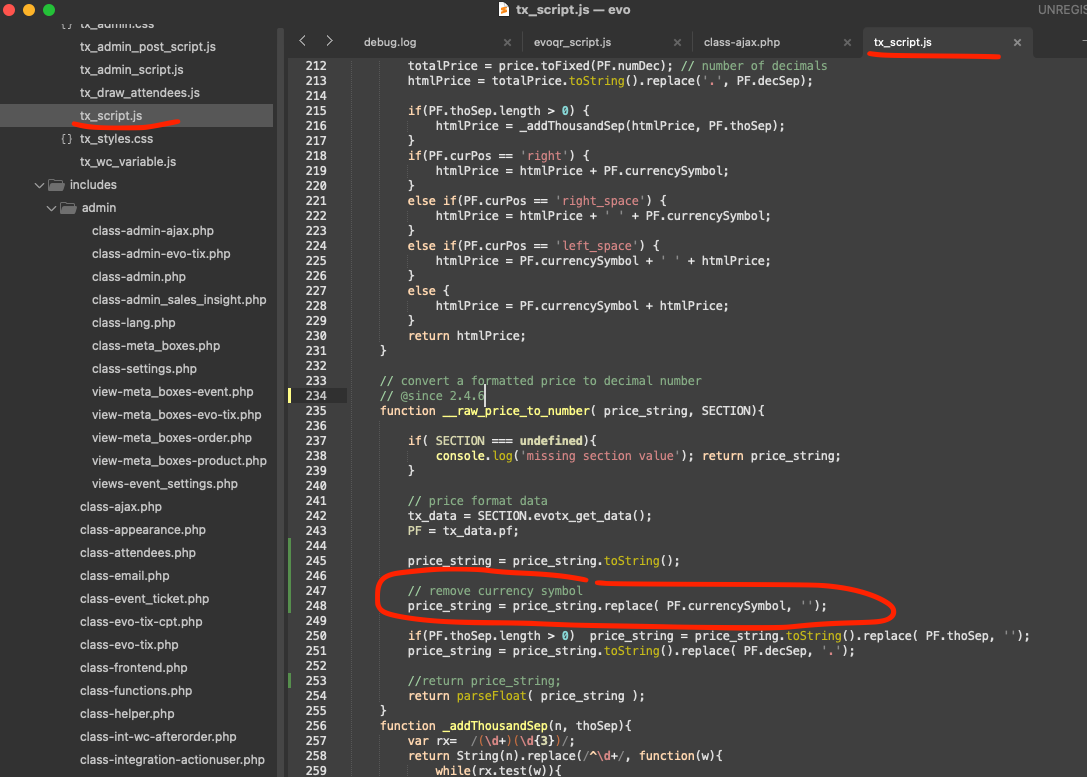Screen dimensions: 1087x777
Task: Select tx_script.js in the sidebar
Action: (x=111, y=116)
